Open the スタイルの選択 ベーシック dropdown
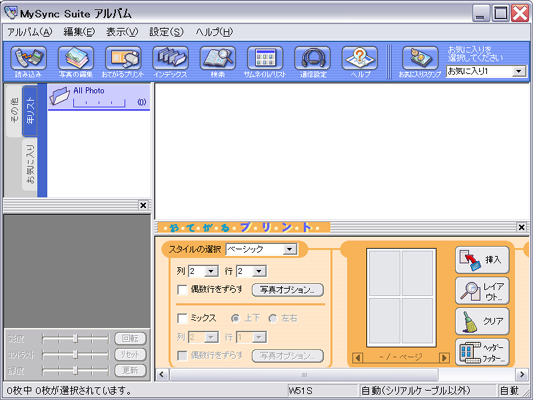The image size is (533, 400). [x=261, y=249]
